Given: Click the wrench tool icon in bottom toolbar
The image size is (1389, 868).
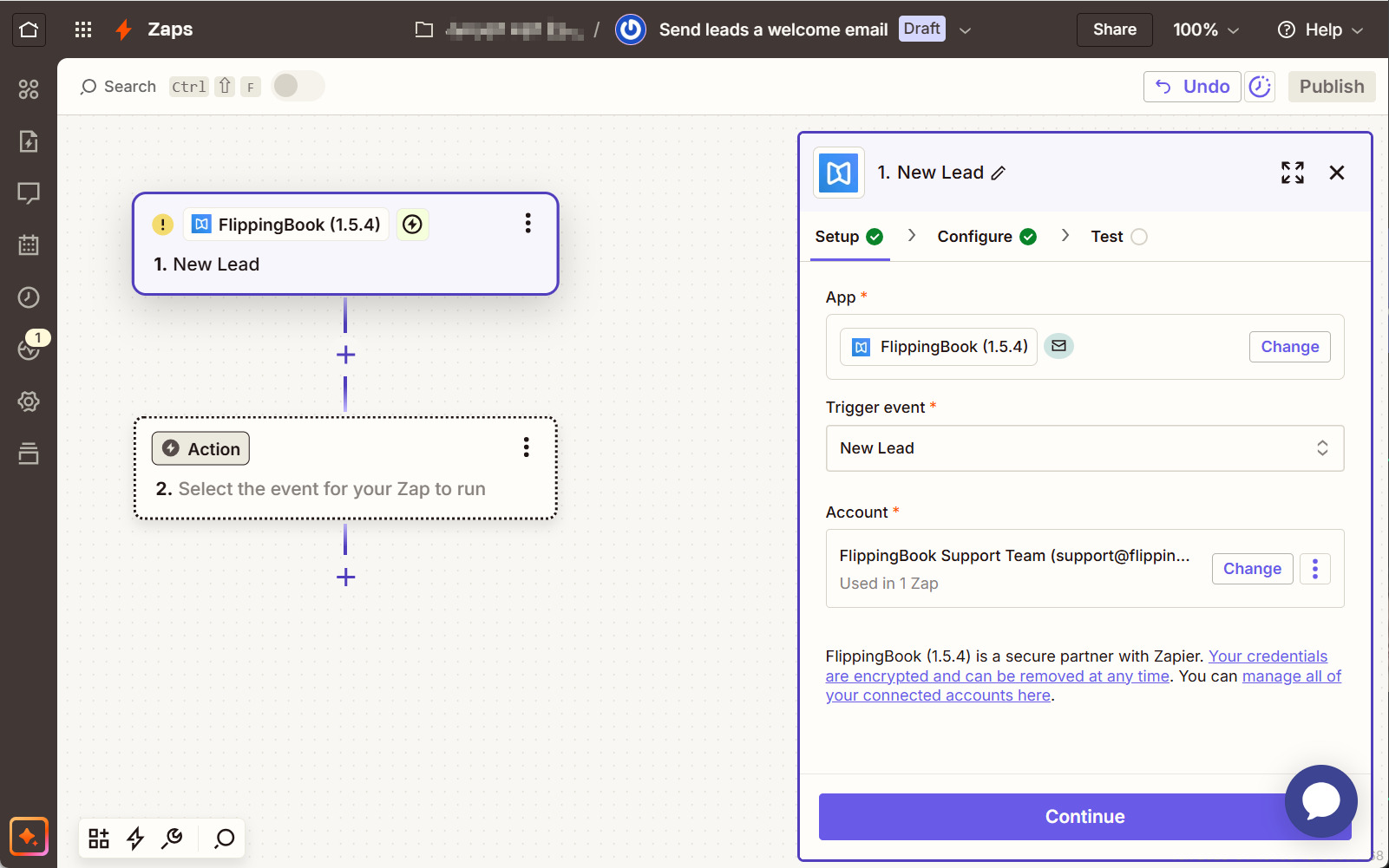Looking at the screenshot, I should [x=172, y=838].
